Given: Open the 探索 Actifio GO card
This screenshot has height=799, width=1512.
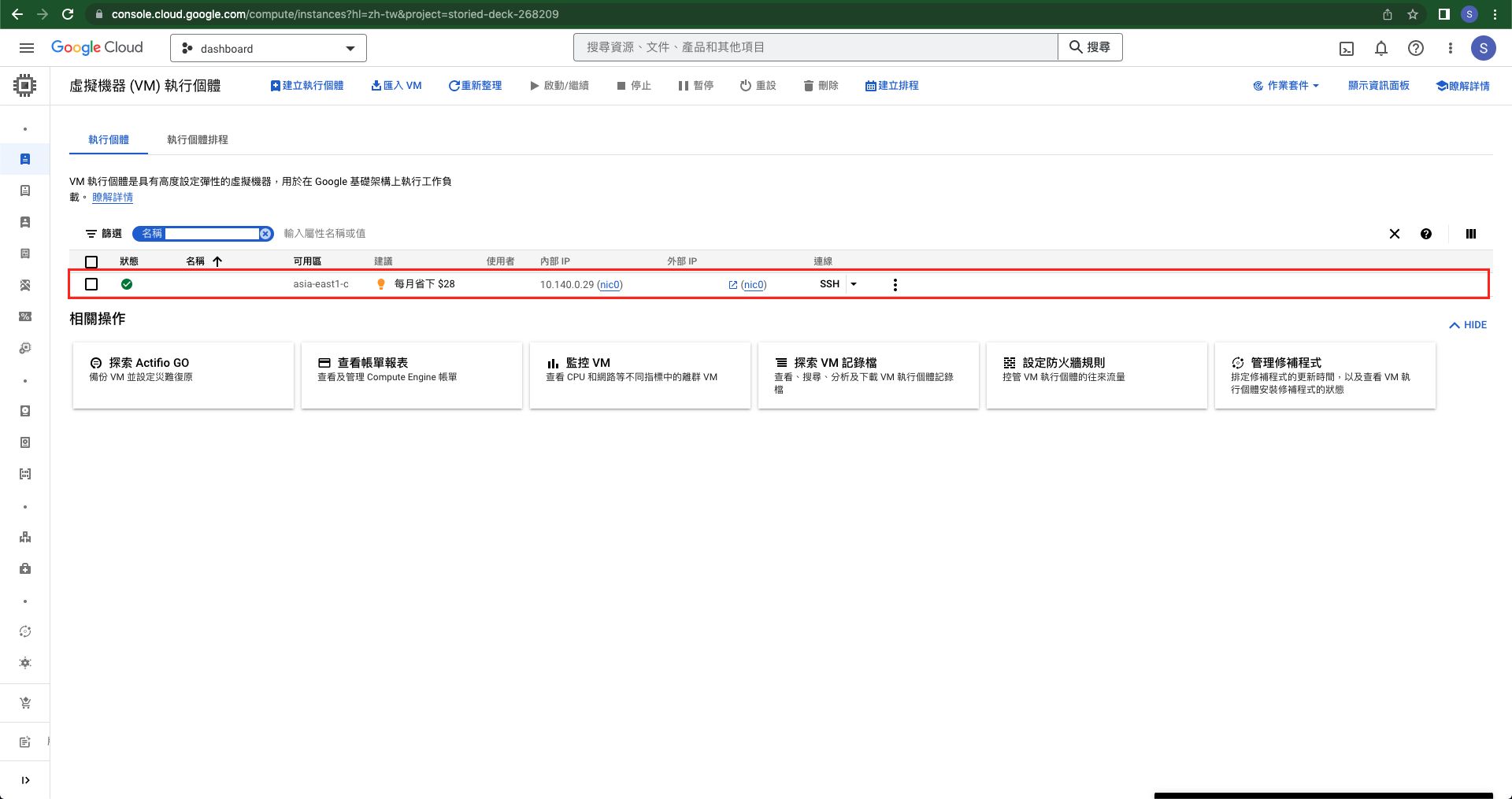Looking at the screenshot, I should click(183, 375).
